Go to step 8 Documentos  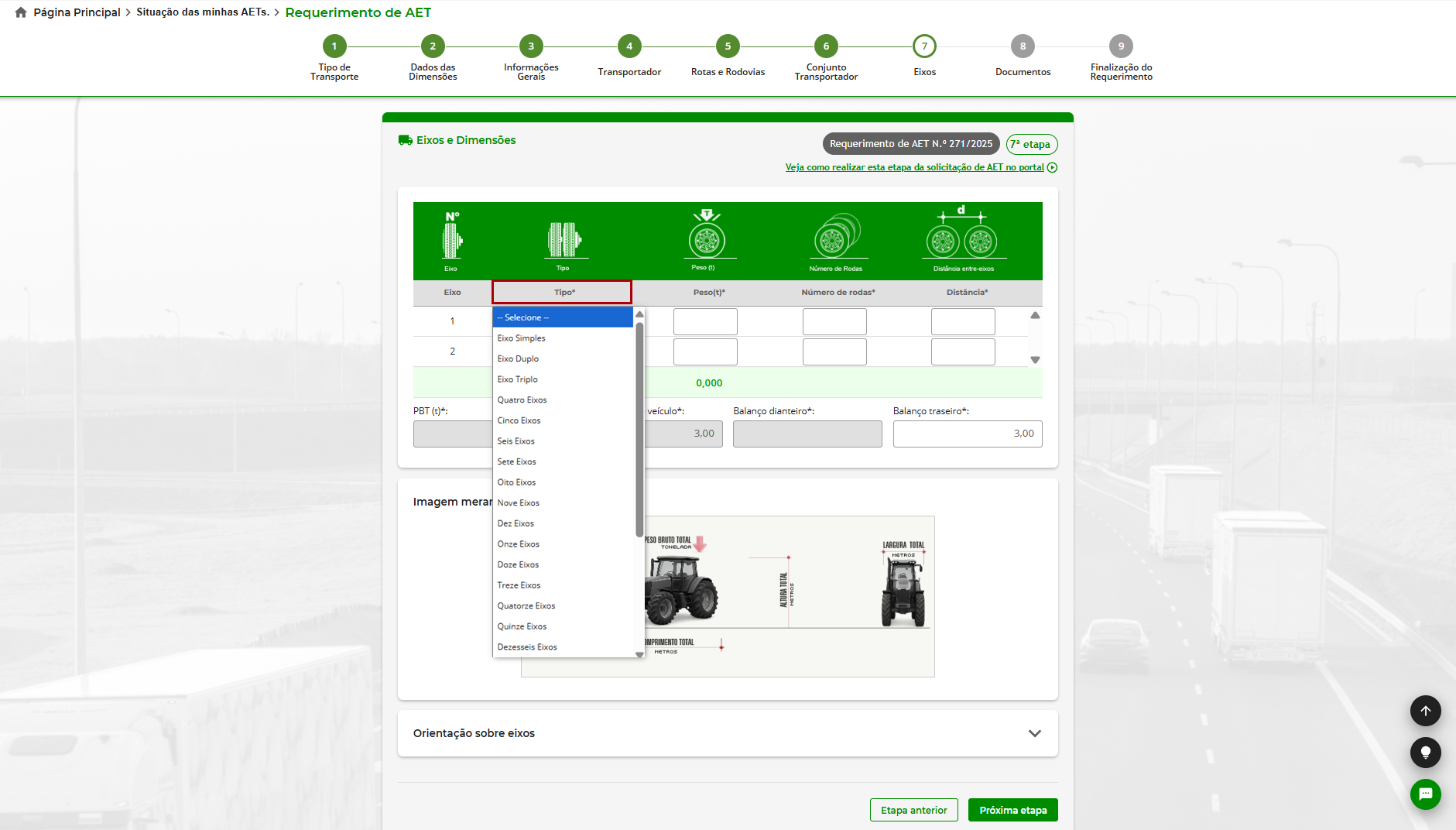pyautogui.click(x=1023, y=46)
